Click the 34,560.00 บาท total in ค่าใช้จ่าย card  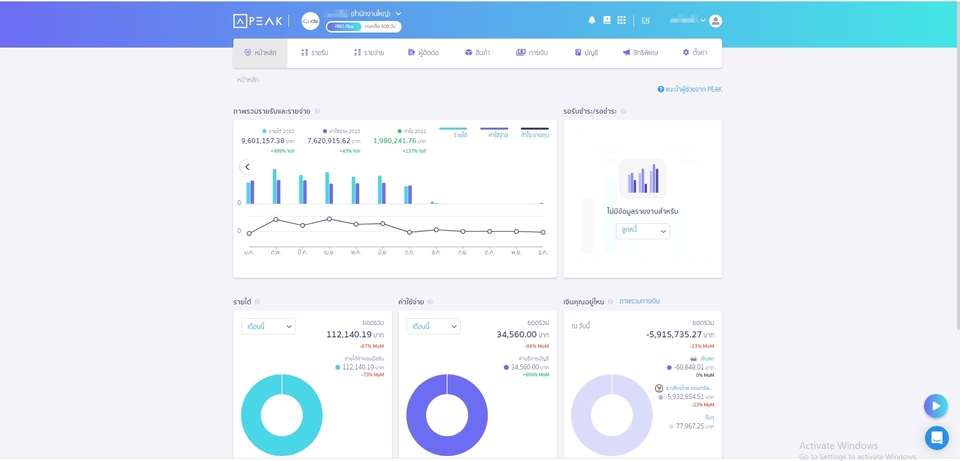point(523,335)
